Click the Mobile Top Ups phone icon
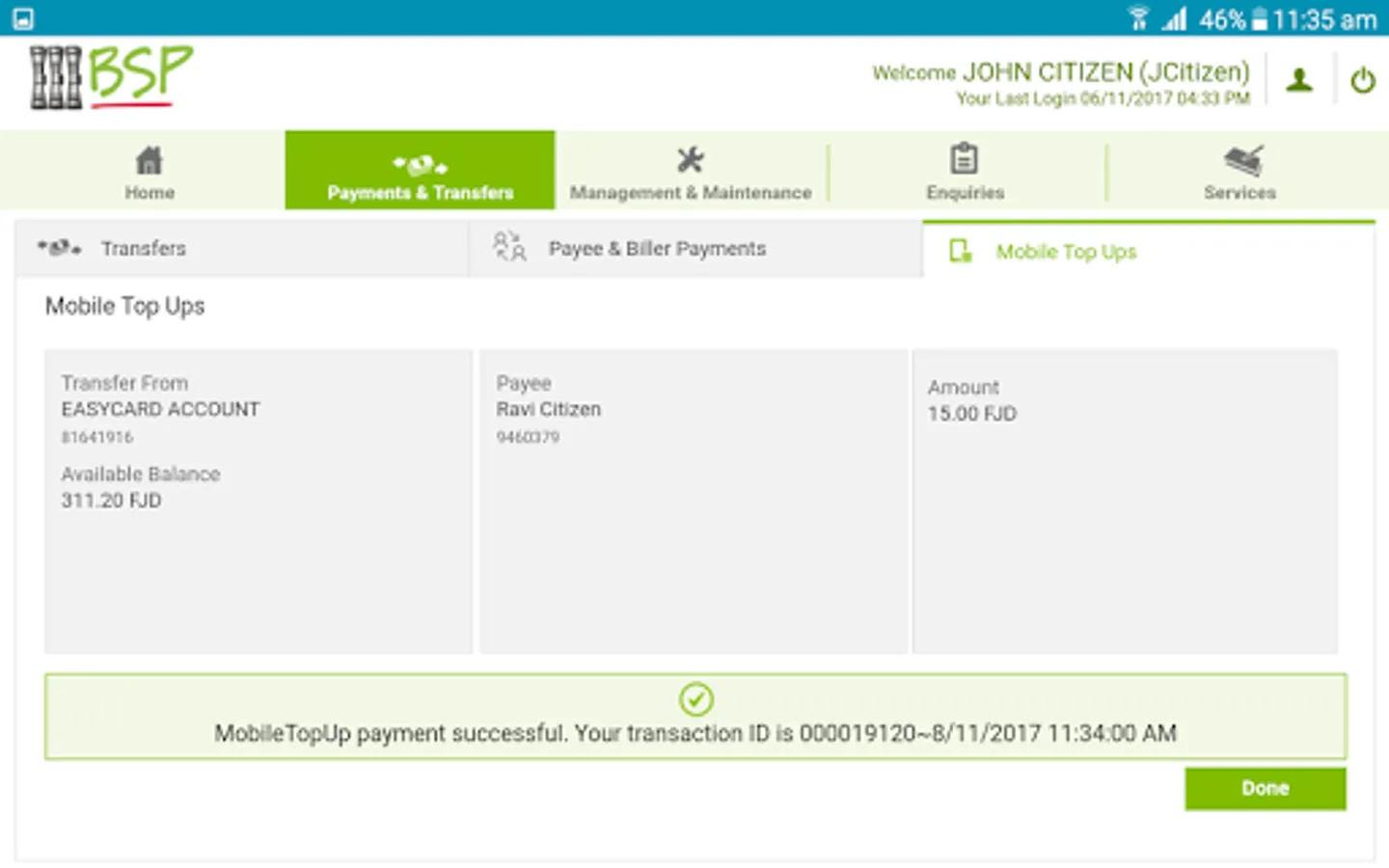The height and width of the screenshot is (868, 1389). click(961, 251)
